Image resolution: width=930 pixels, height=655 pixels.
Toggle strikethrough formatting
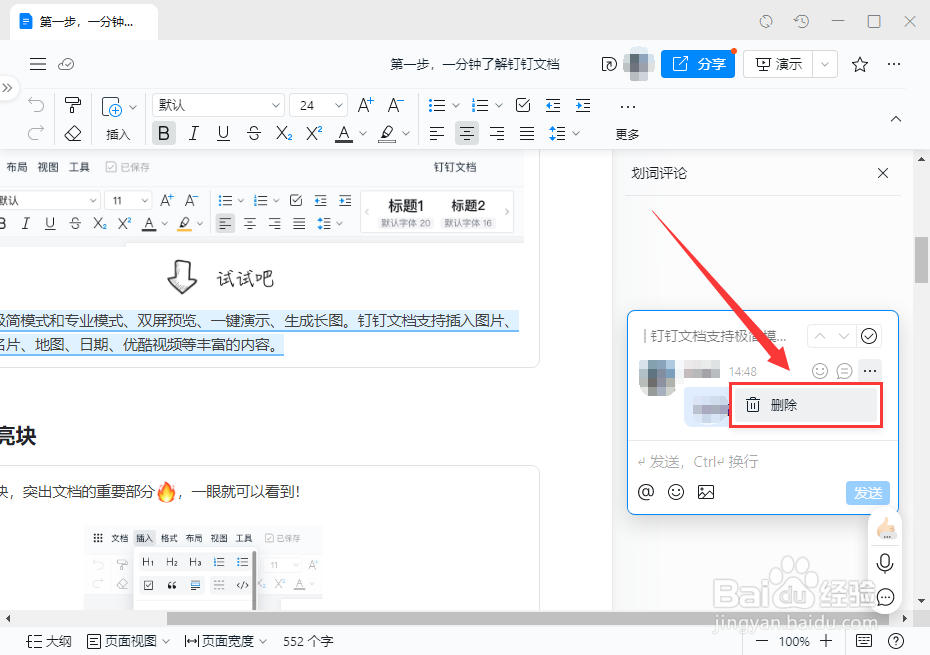pos(254,133)
